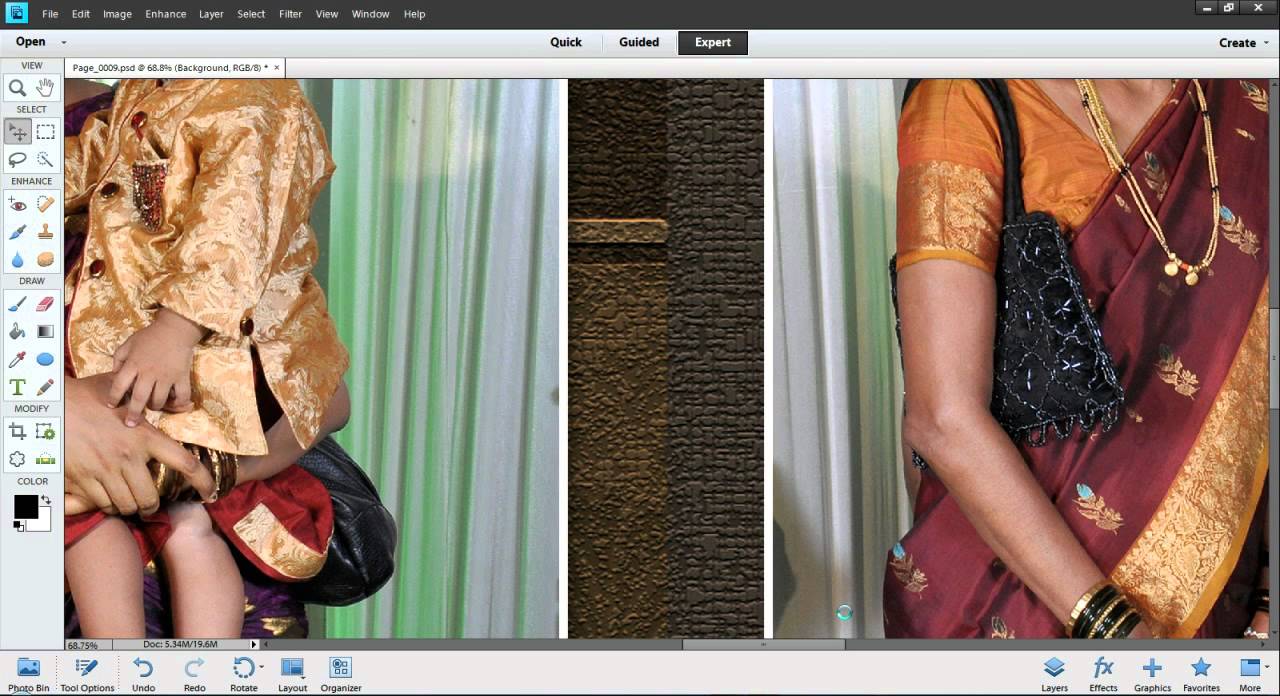Select the Page_0009.psd document tab

[170, 68]
